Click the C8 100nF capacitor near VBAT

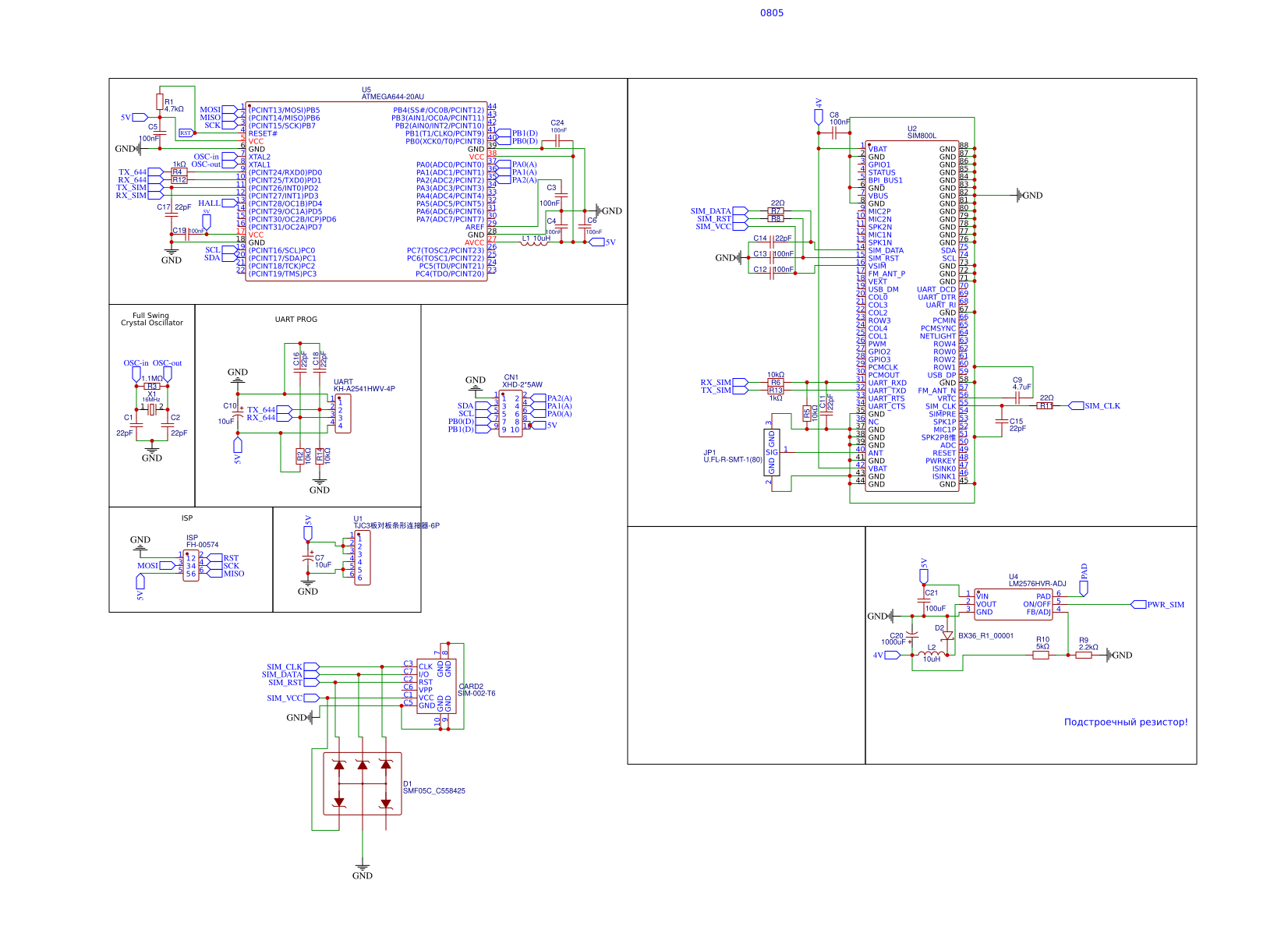834,133
